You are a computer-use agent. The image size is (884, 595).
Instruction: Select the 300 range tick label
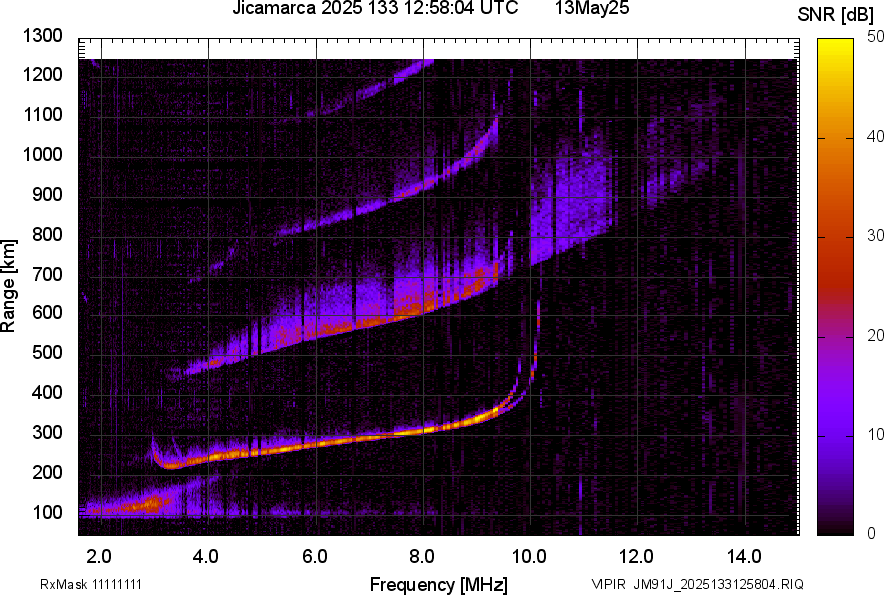tap(47, 433)
